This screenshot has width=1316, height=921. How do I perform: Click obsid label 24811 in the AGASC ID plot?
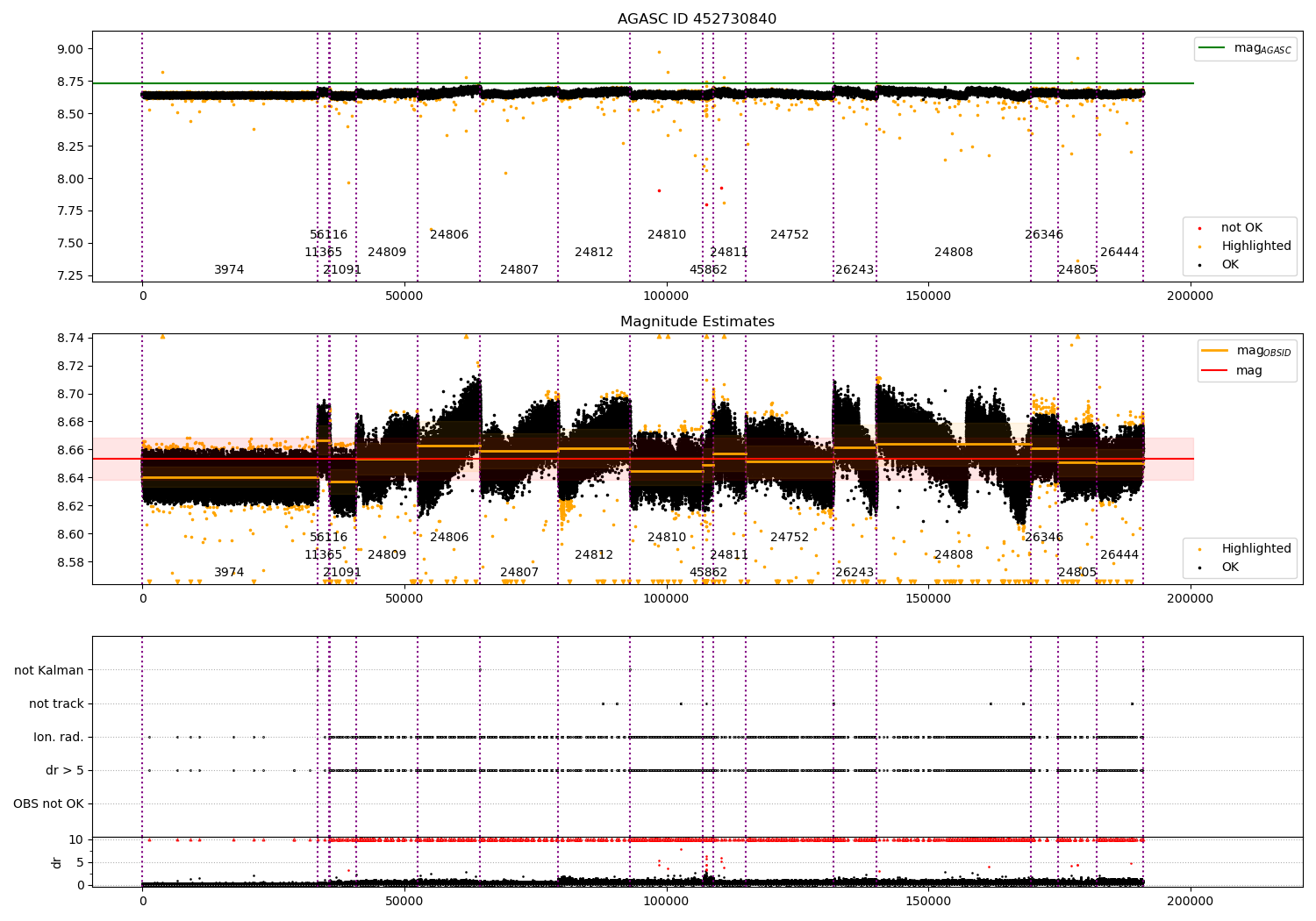pos(729,253)
